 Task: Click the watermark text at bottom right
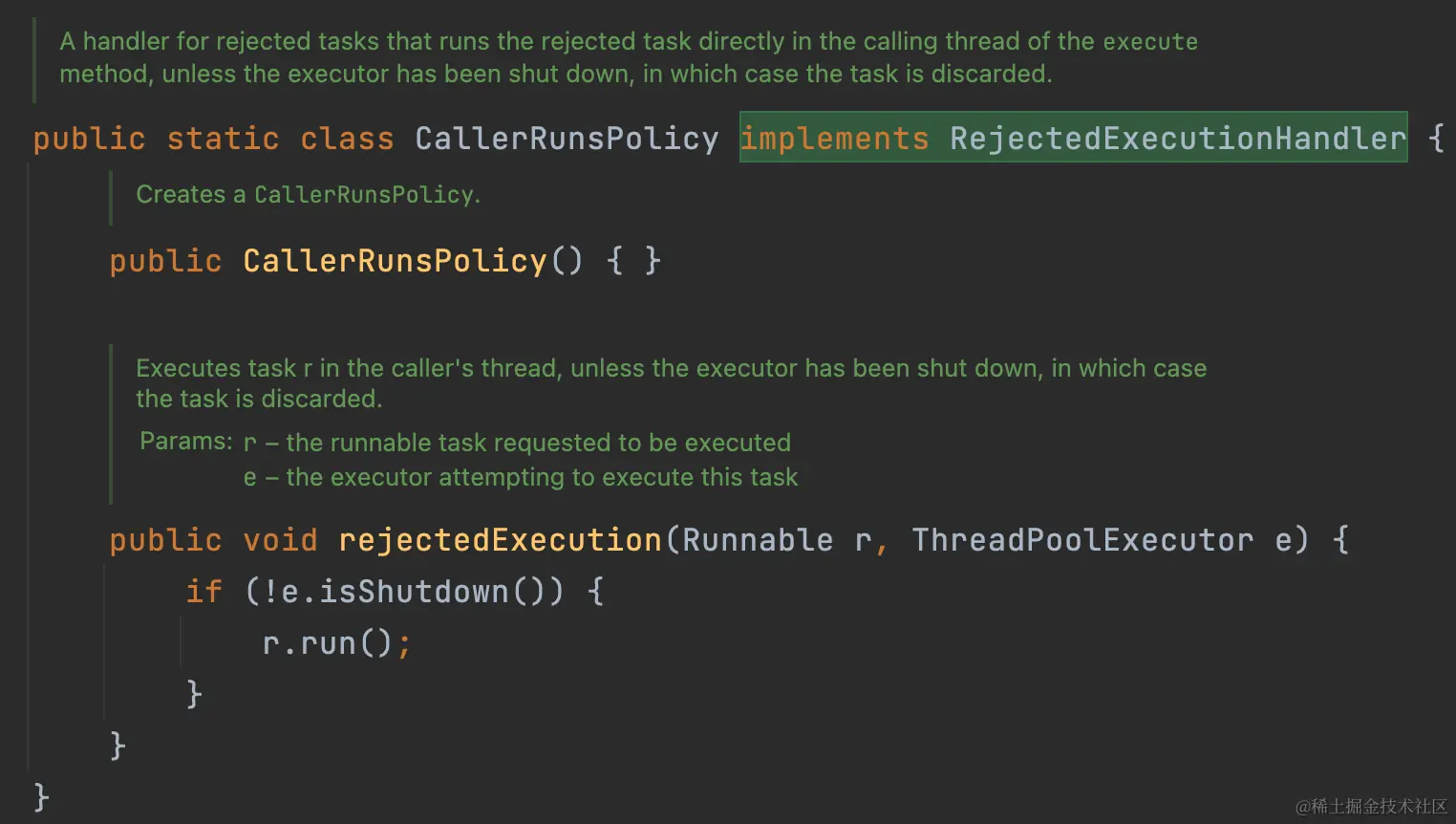click(x=1372, y=807)
